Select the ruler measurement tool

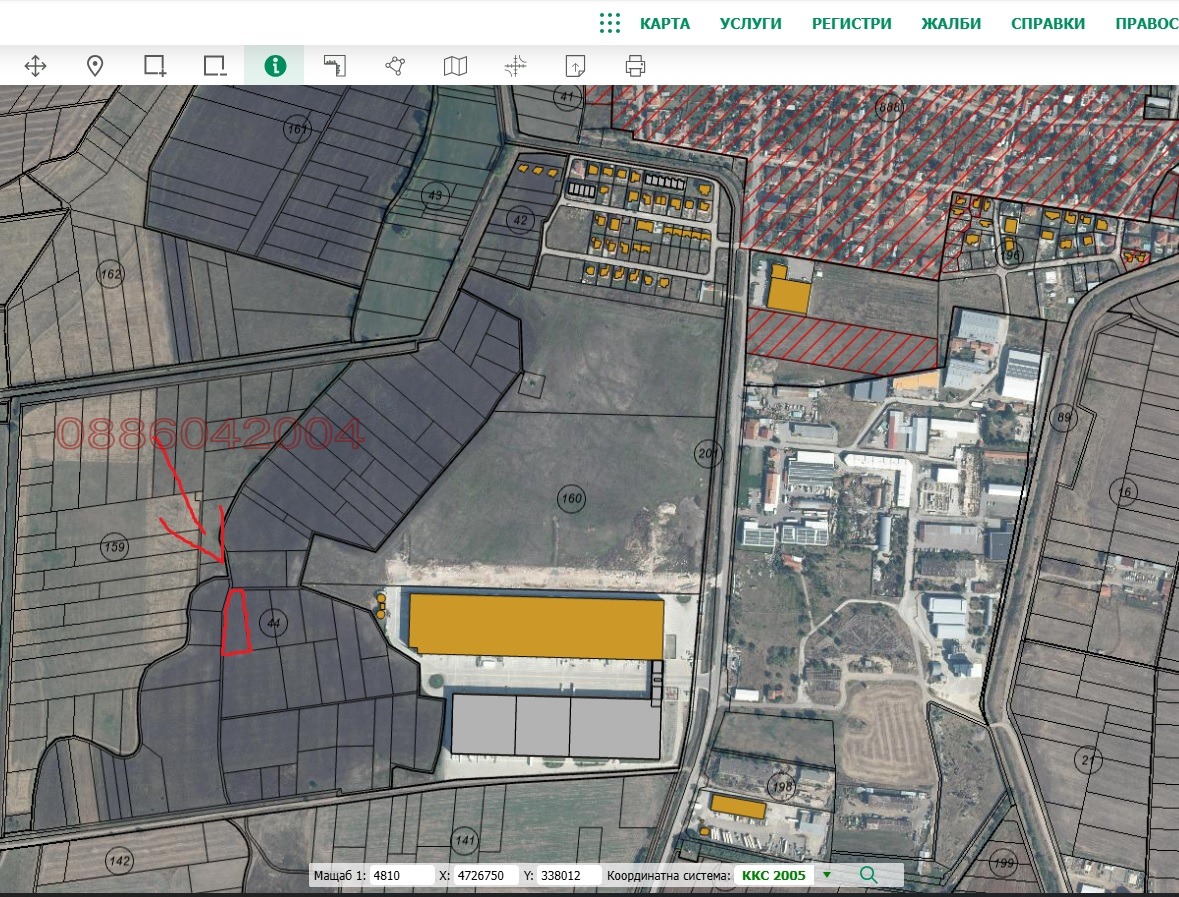(335, 66)
